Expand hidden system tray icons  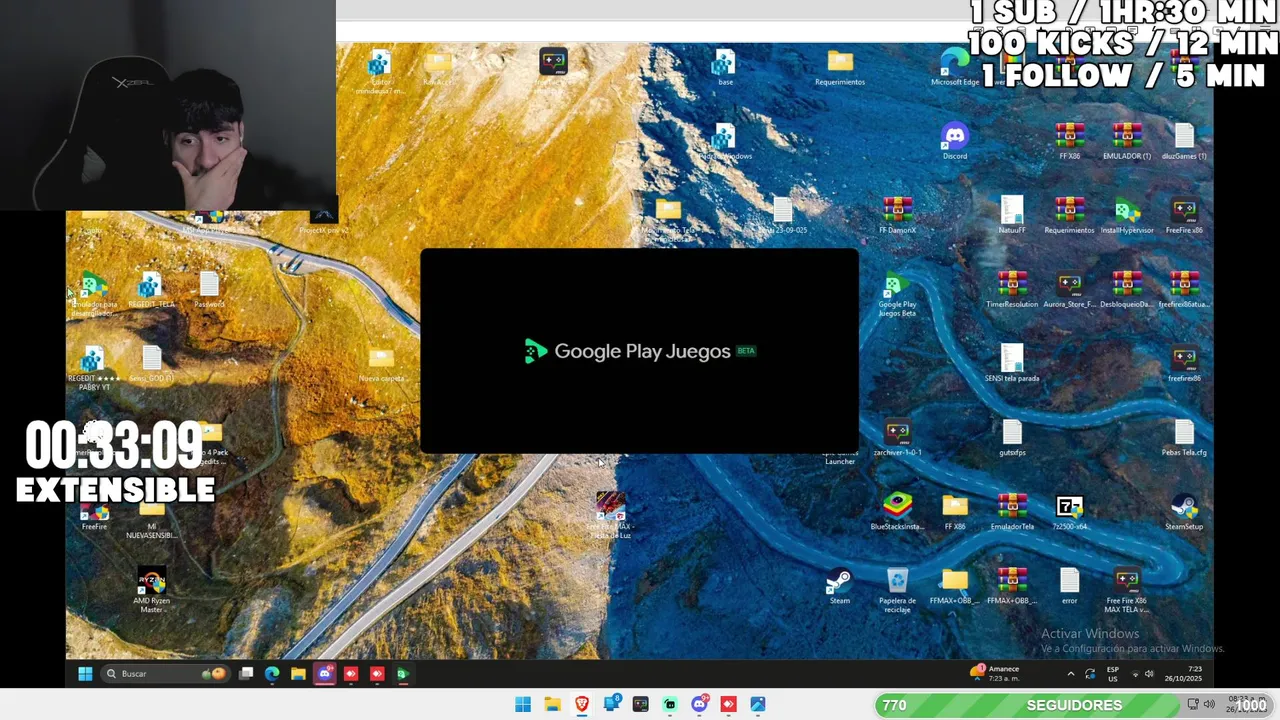pos(1070,674)
